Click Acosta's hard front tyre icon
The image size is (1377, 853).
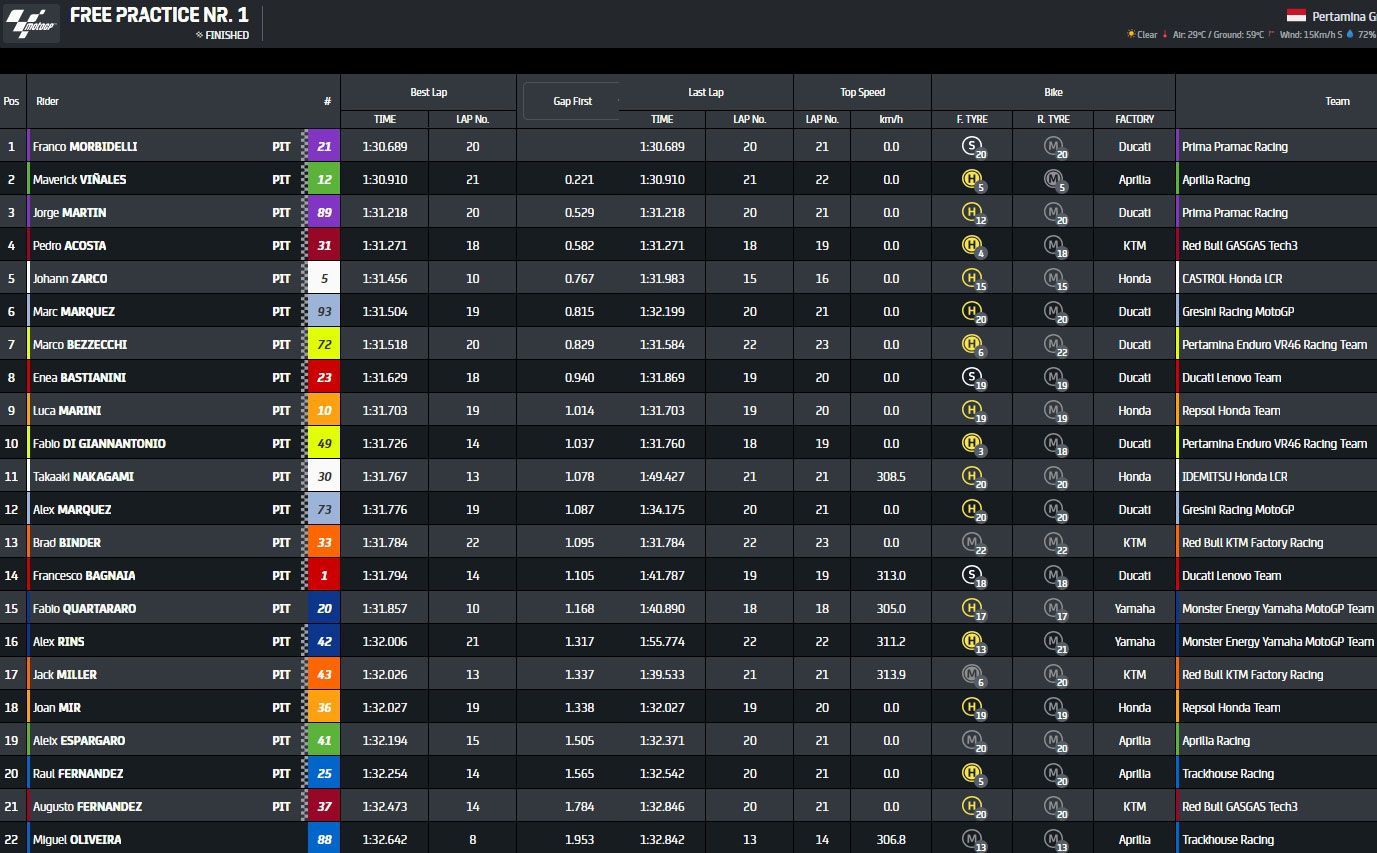(x=971, y=246)
